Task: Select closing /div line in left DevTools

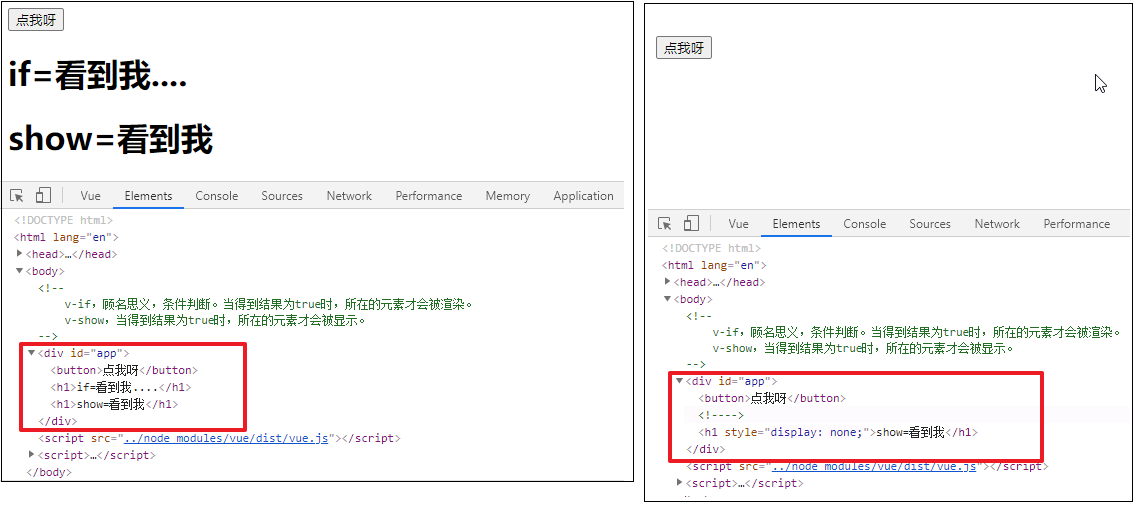Action: coord(58,421)
